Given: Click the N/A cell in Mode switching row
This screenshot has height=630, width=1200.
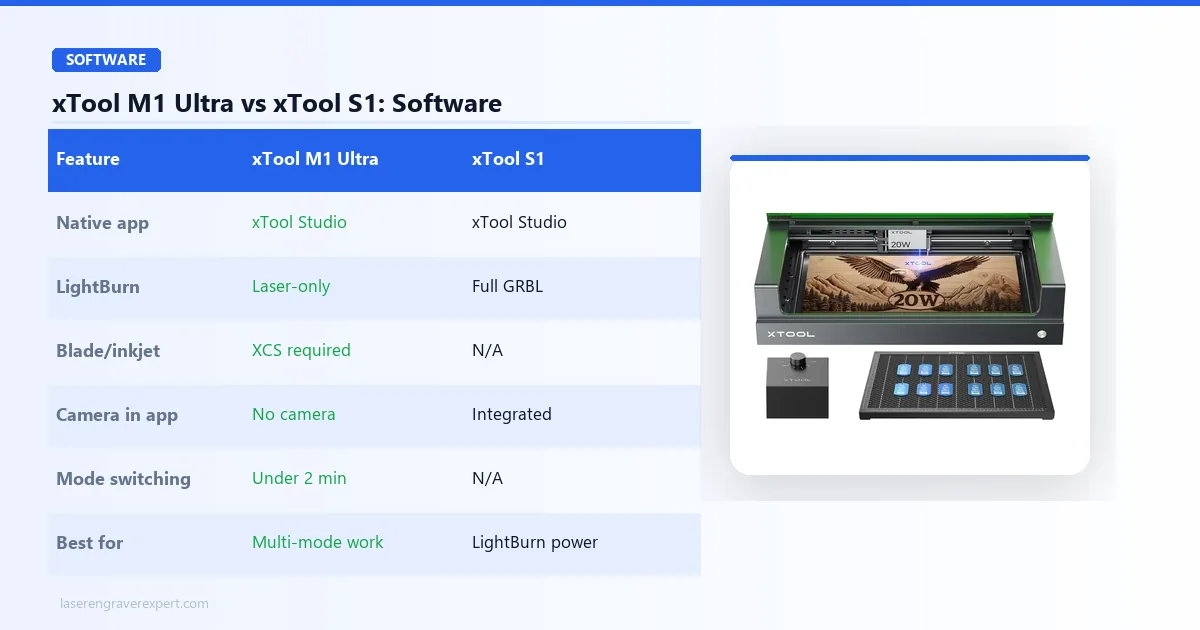Looking at the screenshot, I should tap(488, 478).
